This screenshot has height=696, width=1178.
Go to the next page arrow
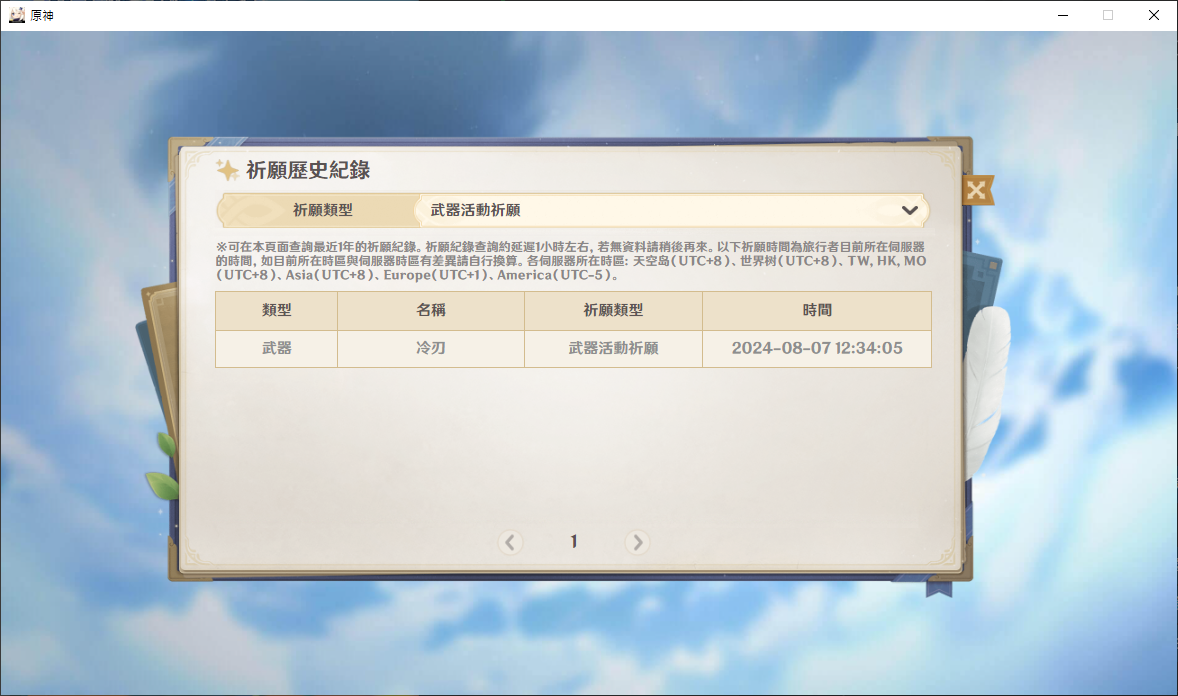coord(637,542)
